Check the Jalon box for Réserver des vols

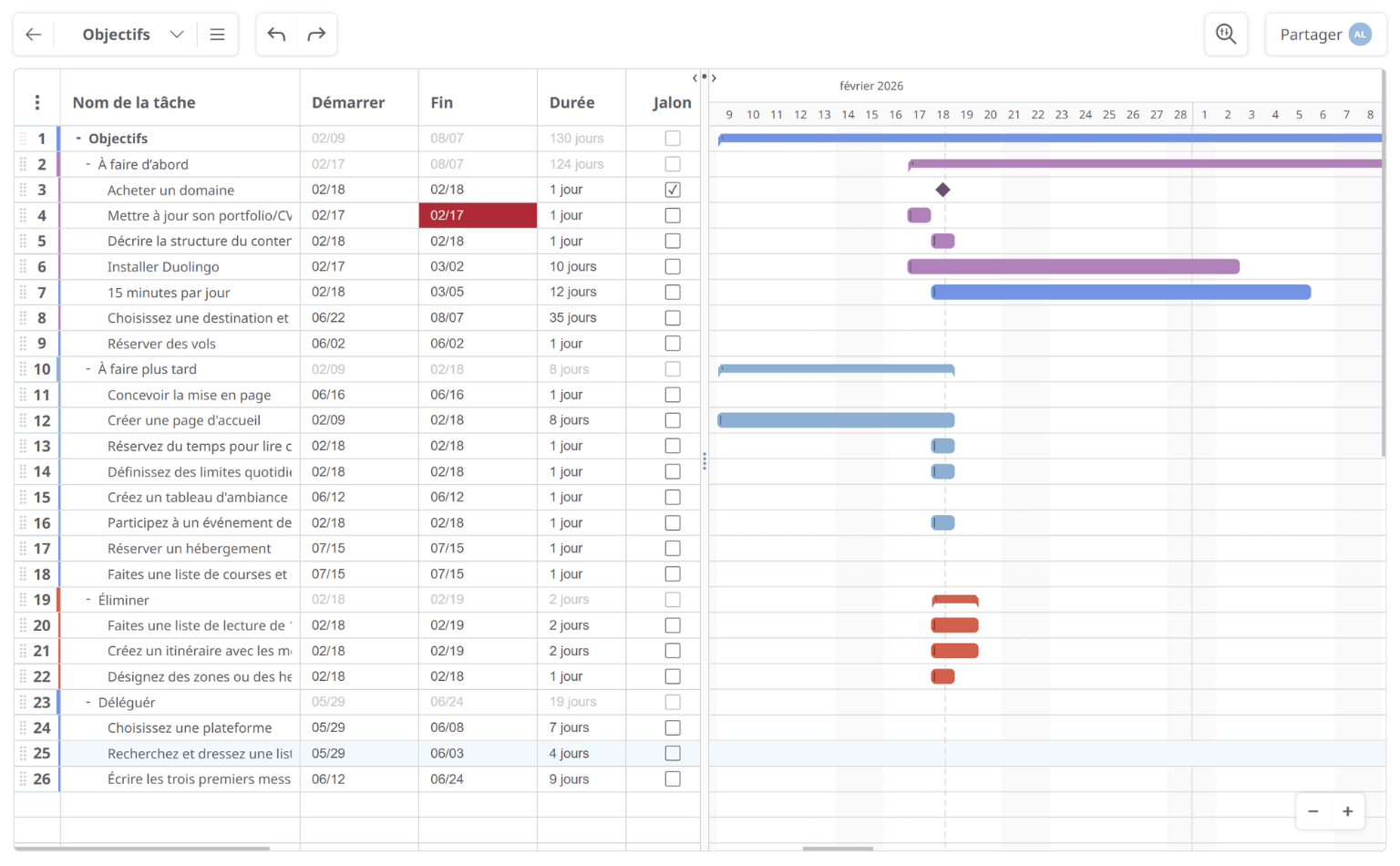672,343
